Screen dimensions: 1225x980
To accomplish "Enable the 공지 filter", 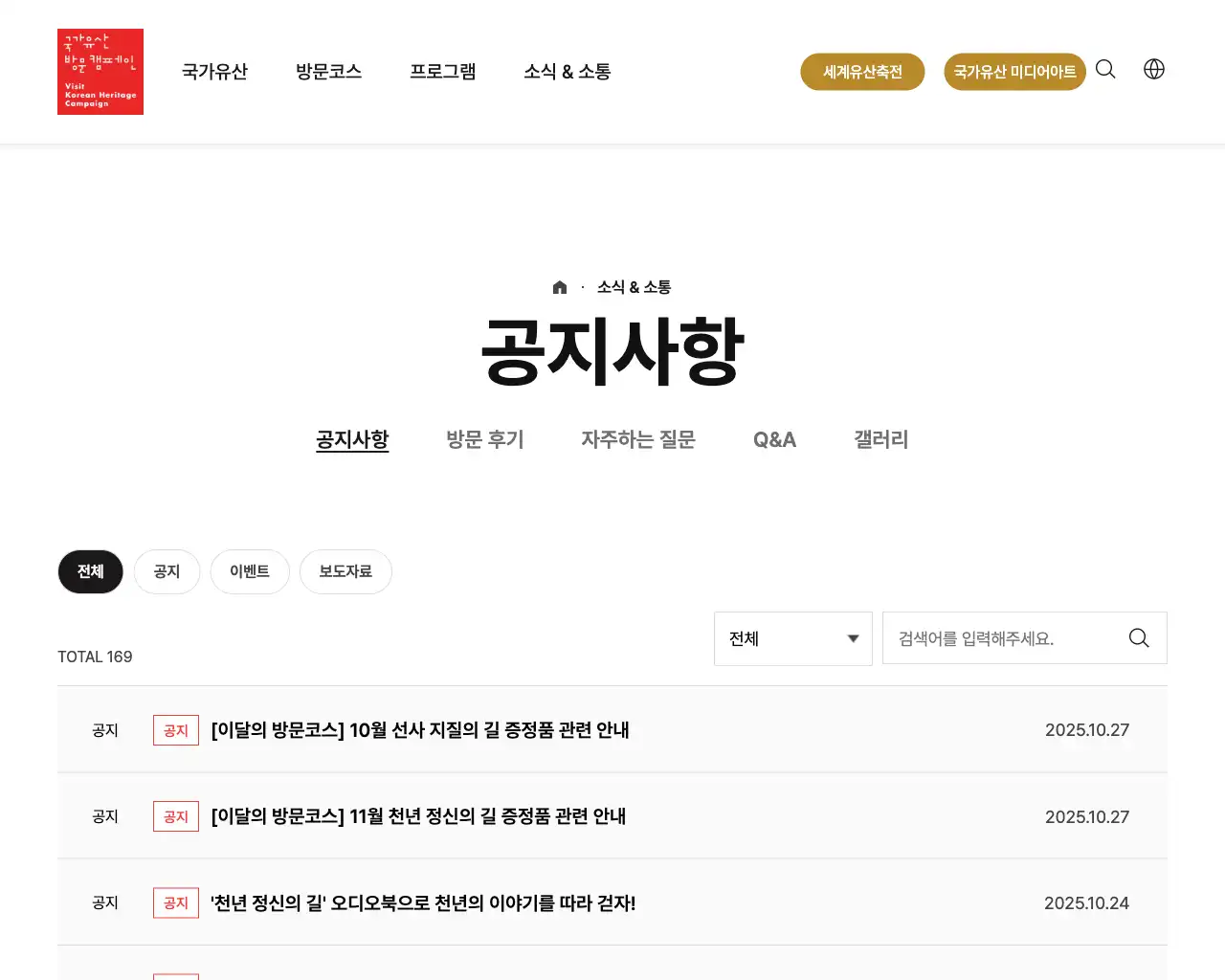I will [167, 571].
